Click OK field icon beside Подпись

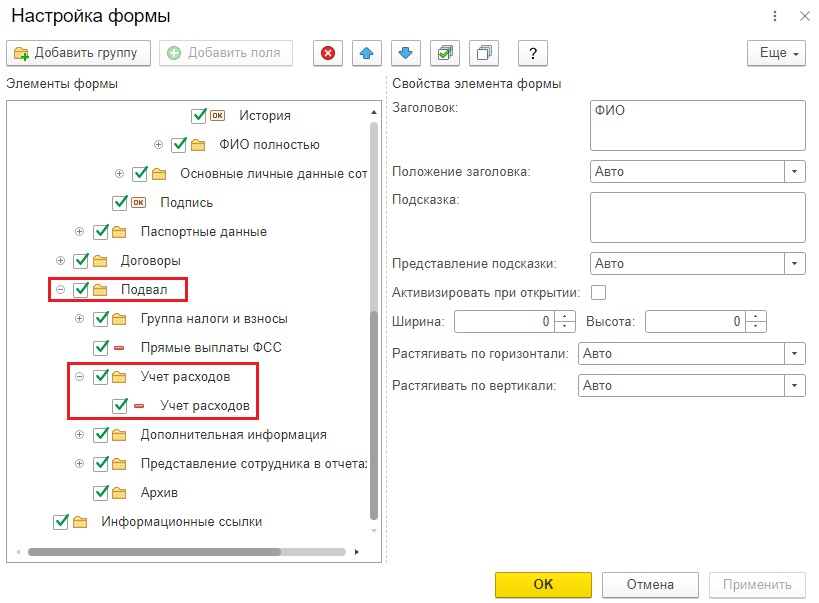[138, 202]
